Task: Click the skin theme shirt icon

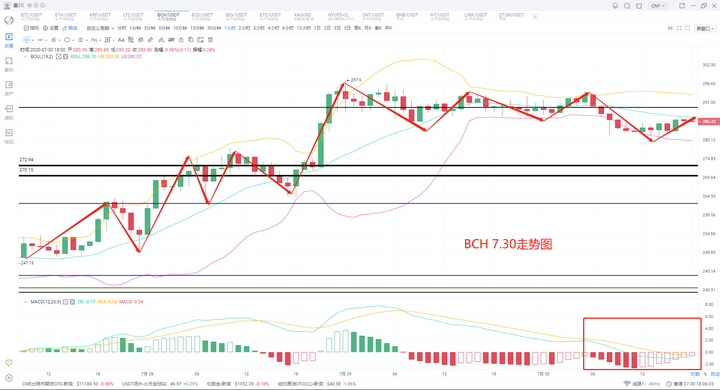Action: click(x=639, y=6)
